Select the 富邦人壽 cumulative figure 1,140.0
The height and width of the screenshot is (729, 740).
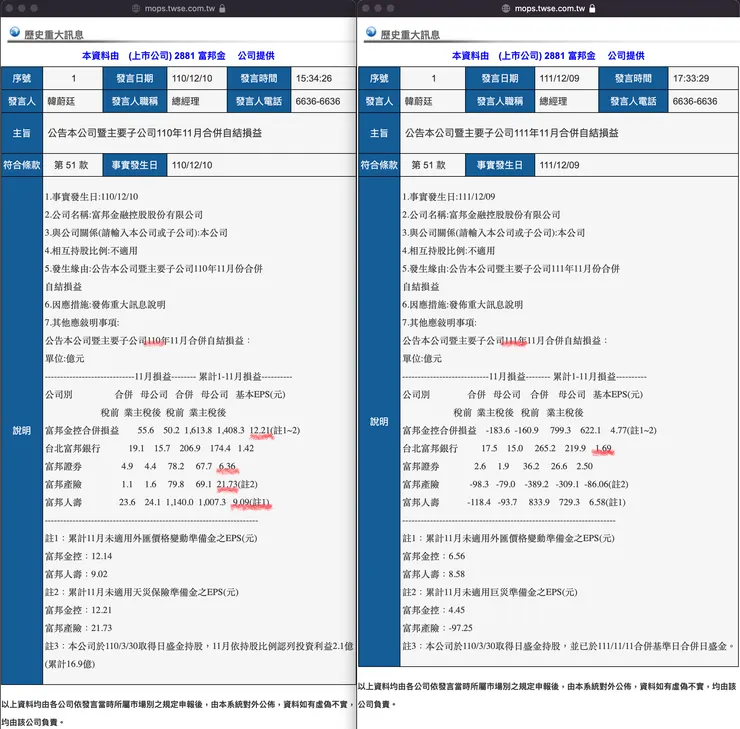(179, 502)
